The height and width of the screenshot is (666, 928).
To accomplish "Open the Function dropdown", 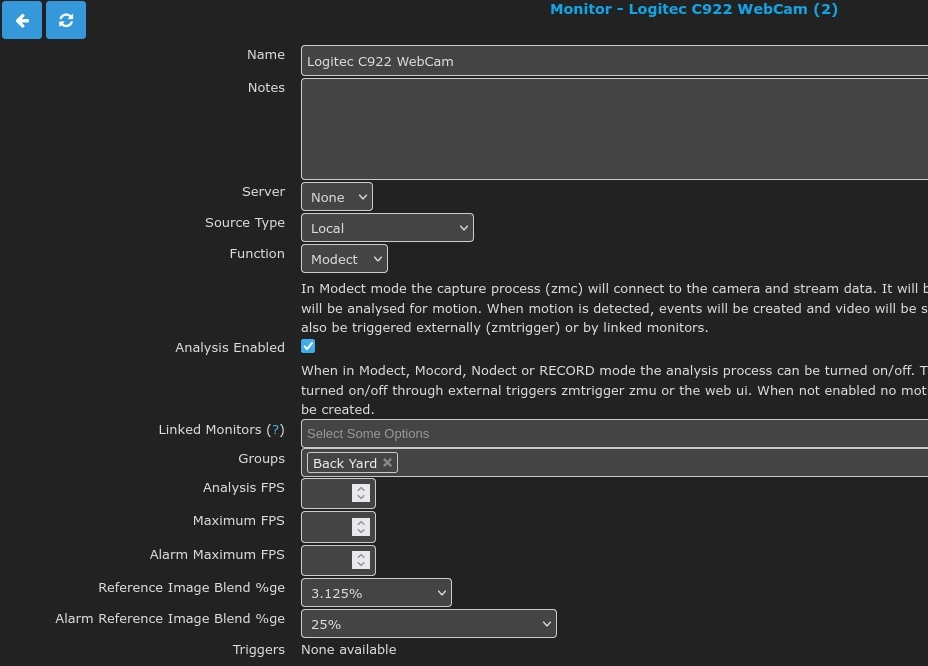I will [344, 259].
